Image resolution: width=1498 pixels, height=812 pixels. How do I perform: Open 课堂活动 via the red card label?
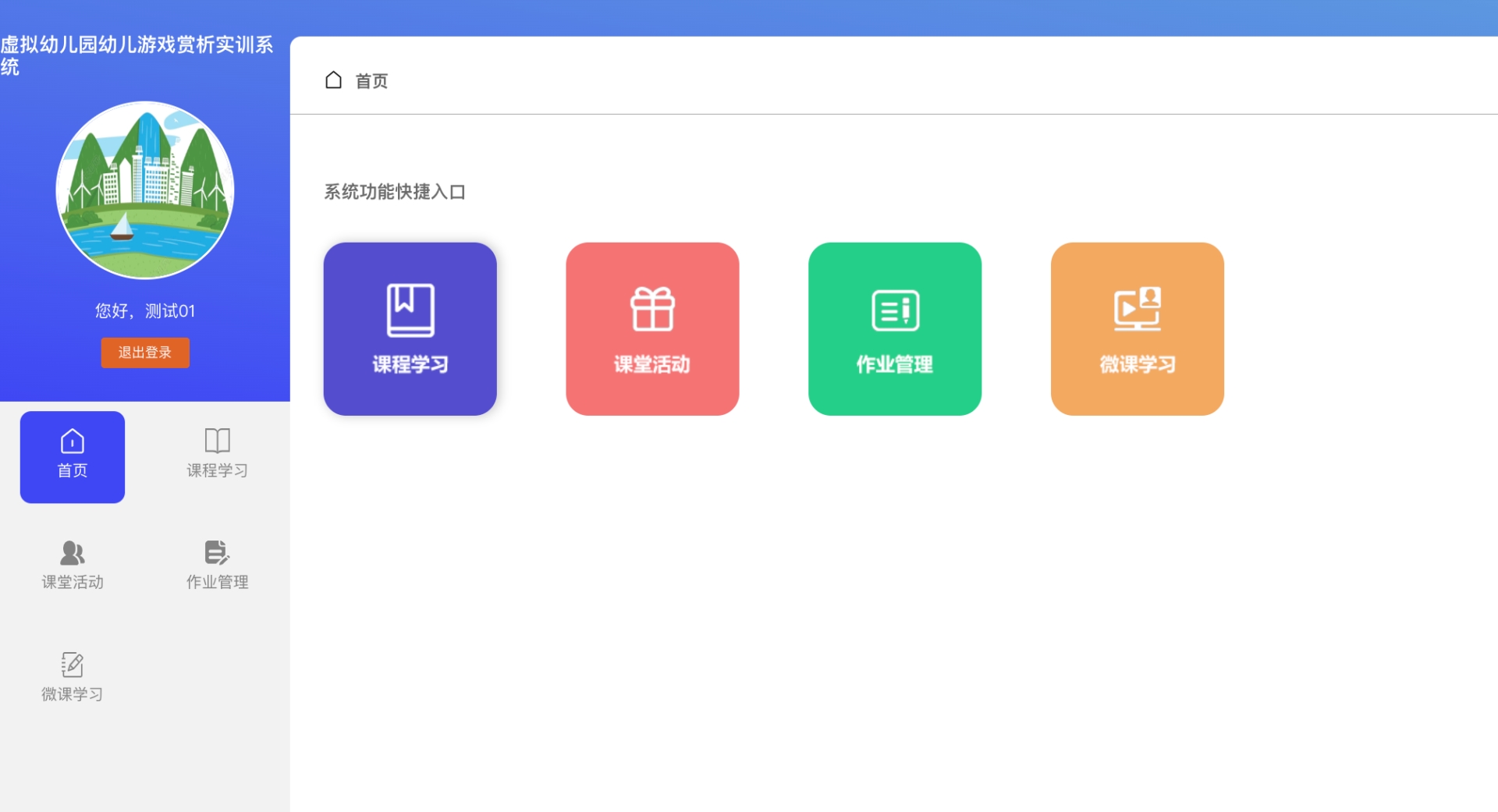pyautogui.click(x=652, y=364)
